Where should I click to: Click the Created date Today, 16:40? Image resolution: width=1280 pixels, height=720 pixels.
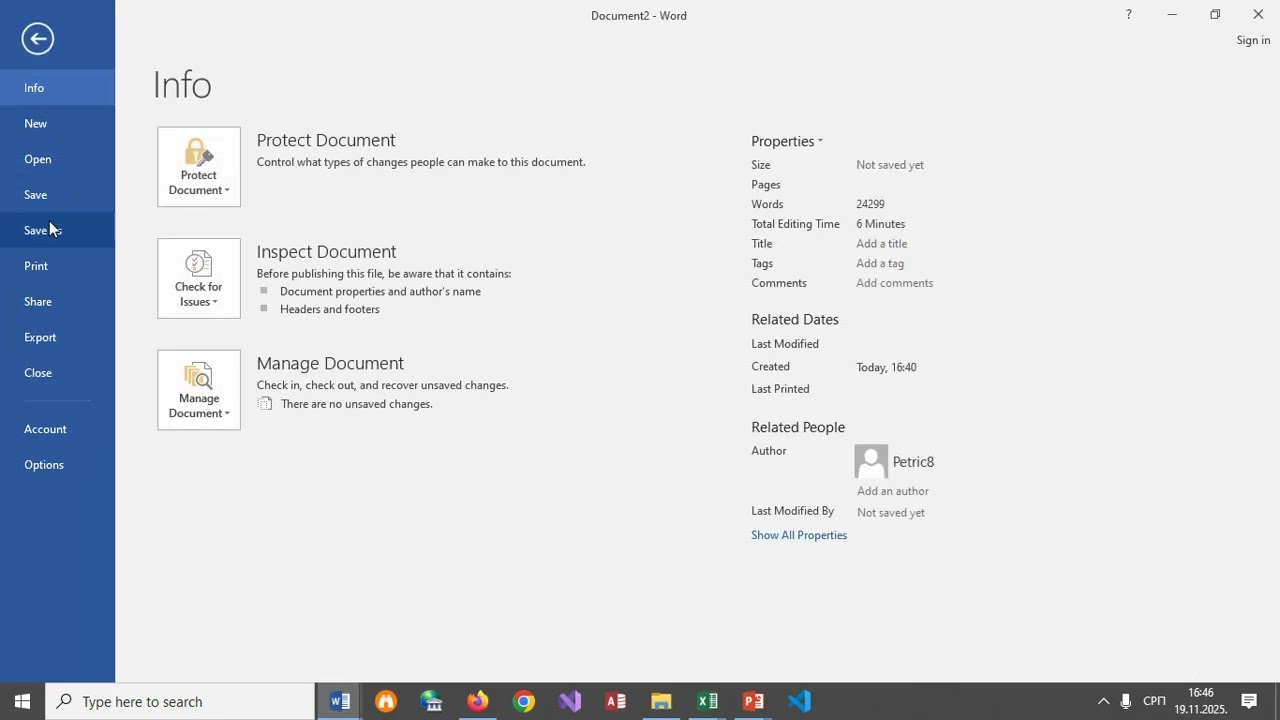pos(886,367)
